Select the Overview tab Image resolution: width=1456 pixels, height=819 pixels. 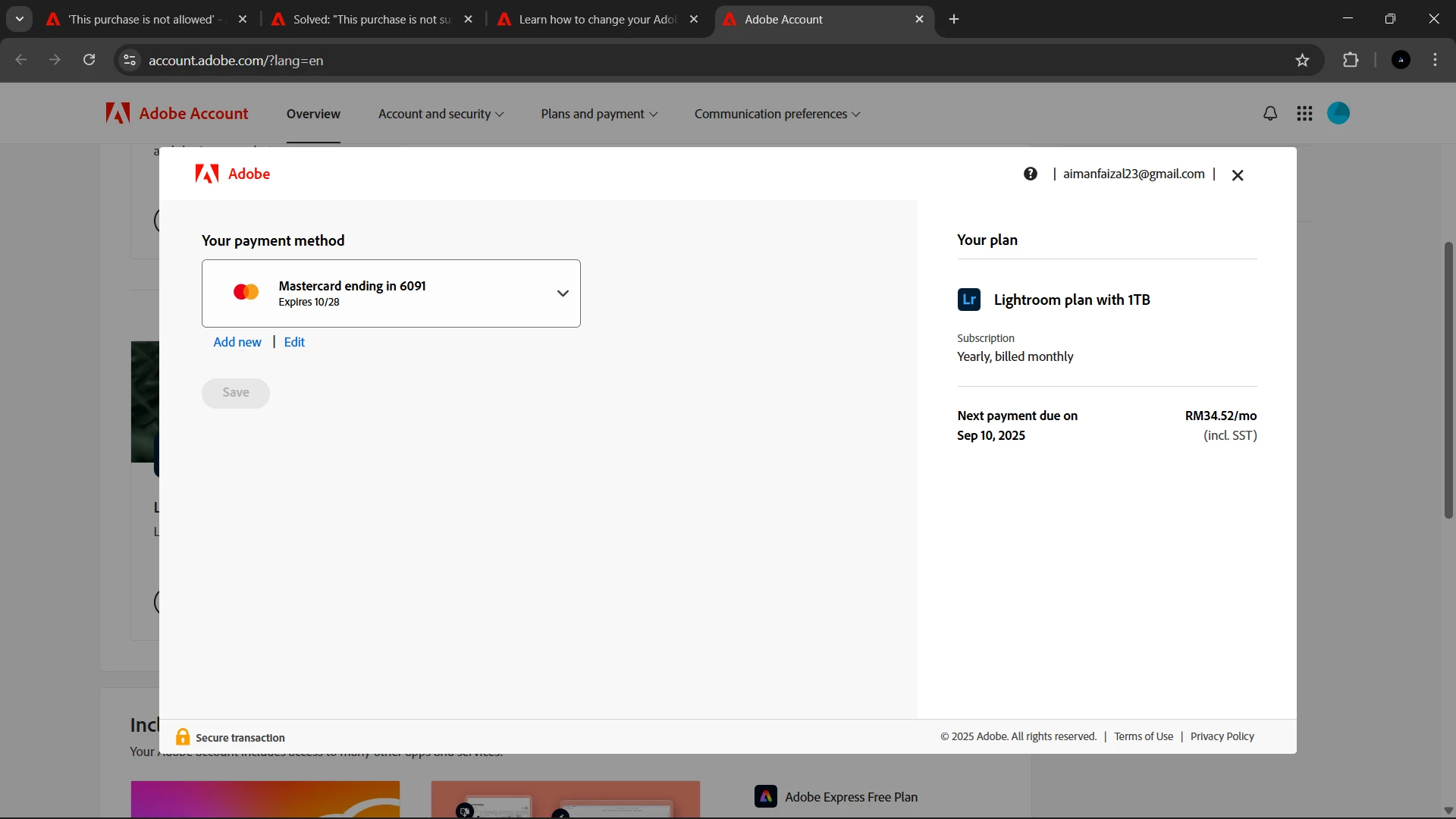click(313, 114)
